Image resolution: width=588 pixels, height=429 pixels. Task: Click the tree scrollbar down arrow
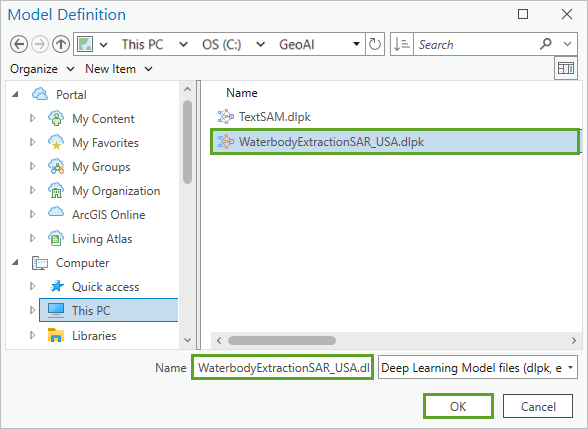[188, 340]
